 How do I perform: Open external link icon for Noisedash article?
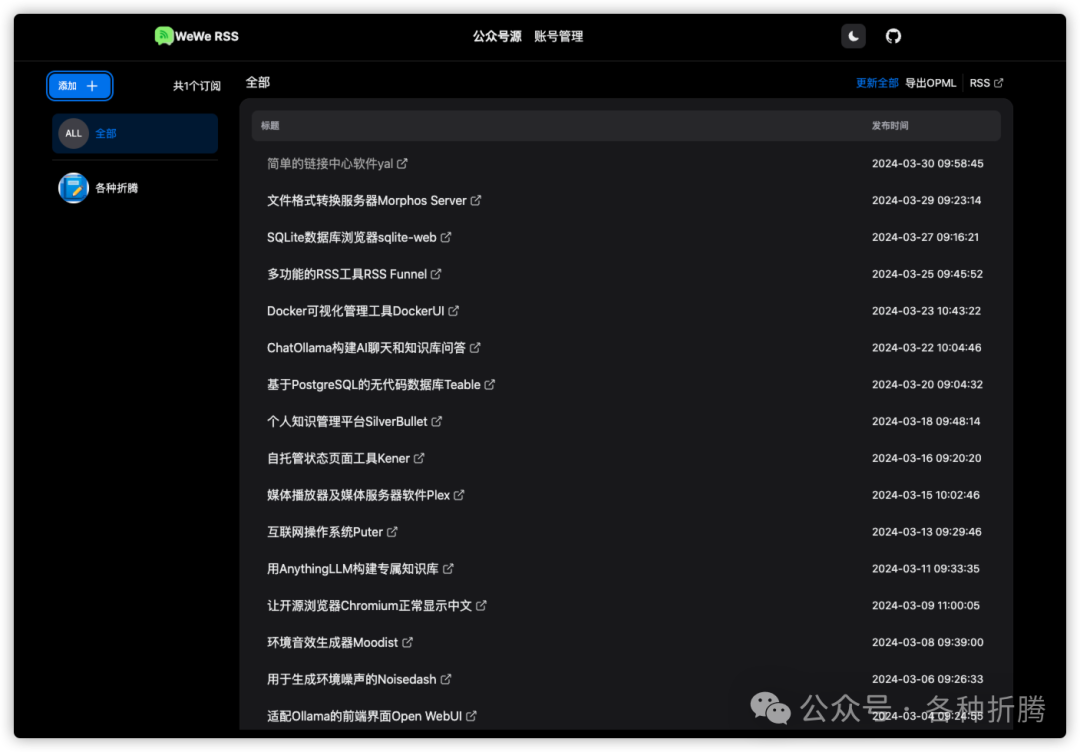click(x=446, y=680)
